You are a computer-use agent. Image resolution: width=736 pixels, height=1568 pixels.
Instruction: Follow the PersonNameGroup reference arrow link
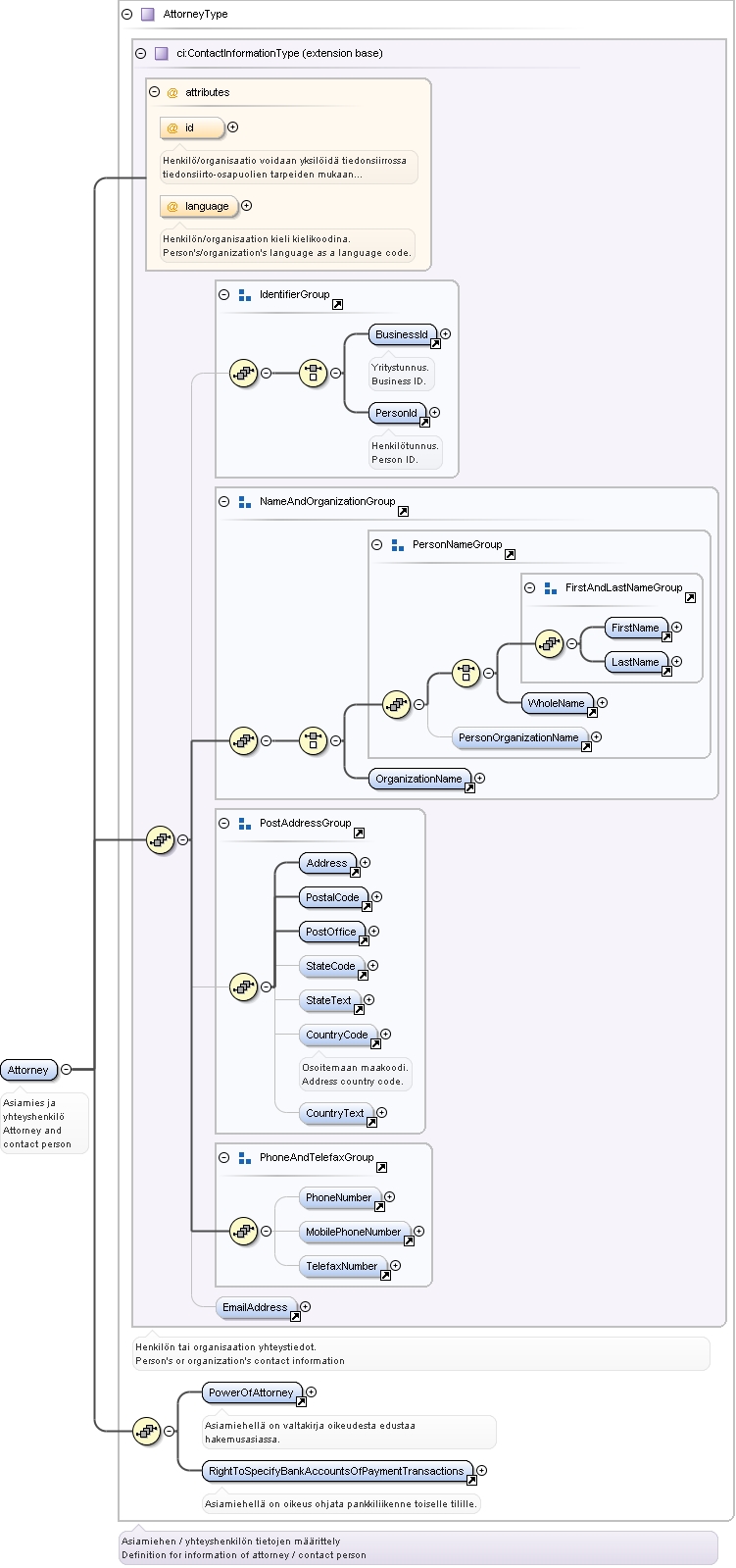click(x=510, y=555)
